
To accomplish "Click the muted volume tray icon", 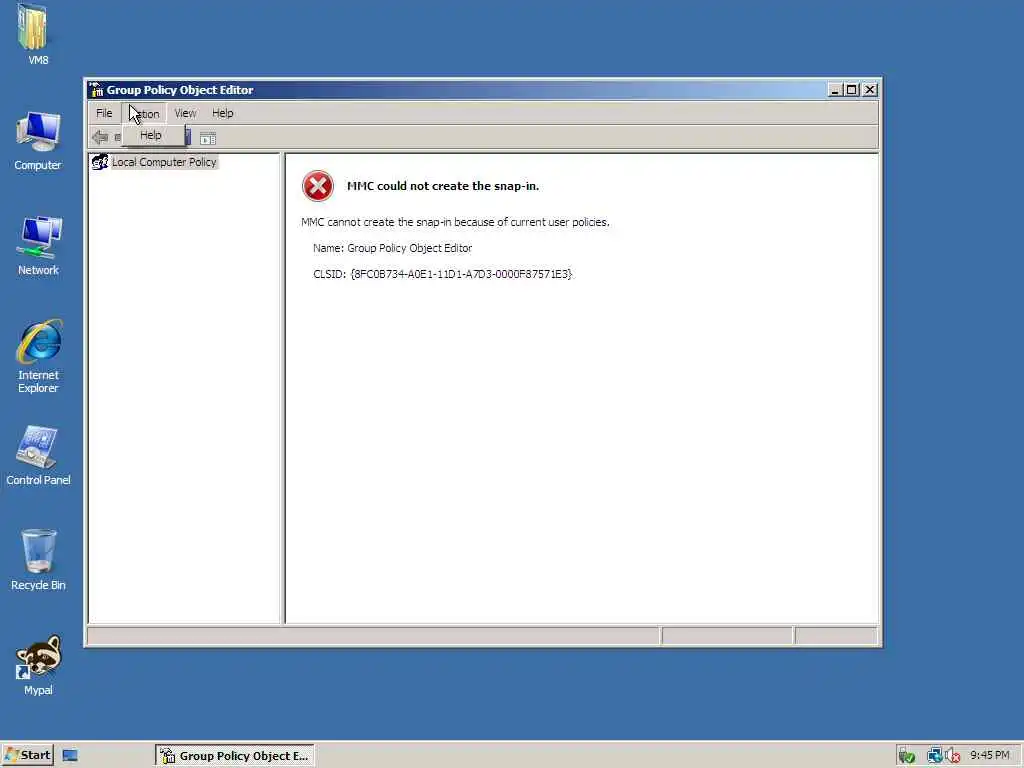I will pyautogui.click(x=952, y=756).
